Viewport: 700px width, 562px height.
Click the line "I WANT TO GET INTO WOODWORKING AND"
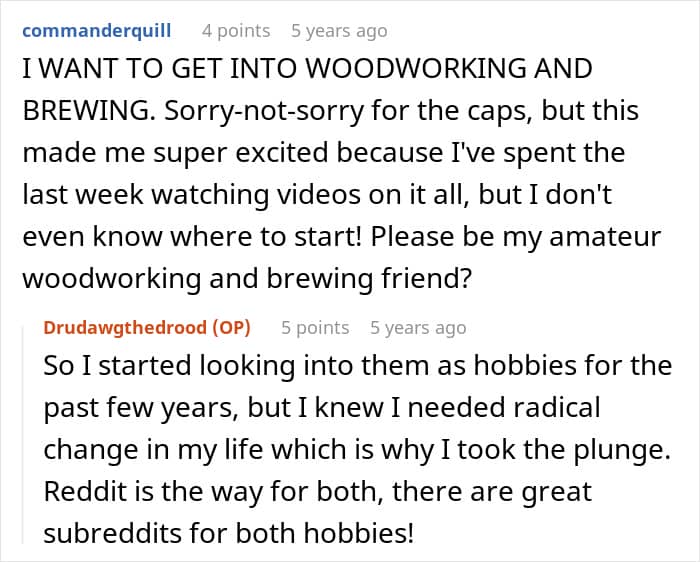click(x=307, y=69)
